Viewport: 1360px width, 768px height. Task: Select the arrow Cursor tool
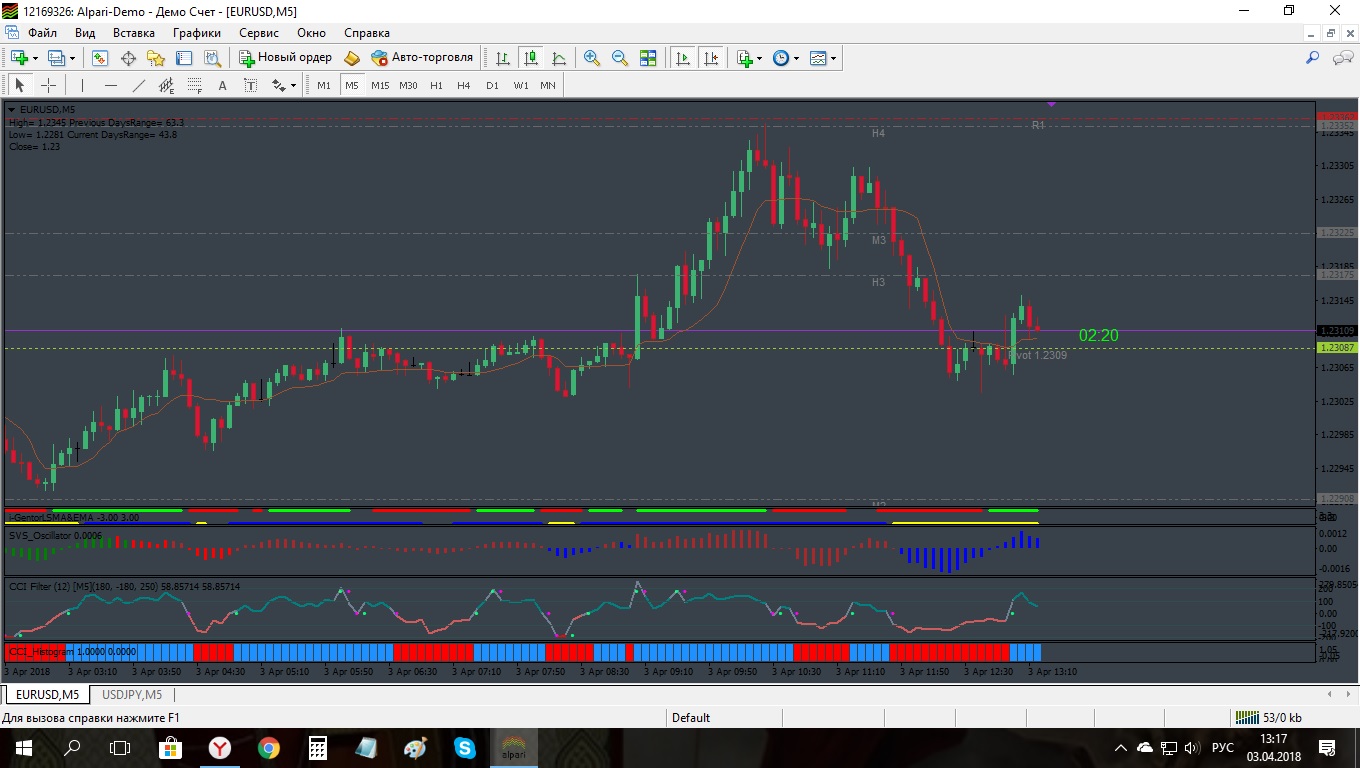[19, 85]
